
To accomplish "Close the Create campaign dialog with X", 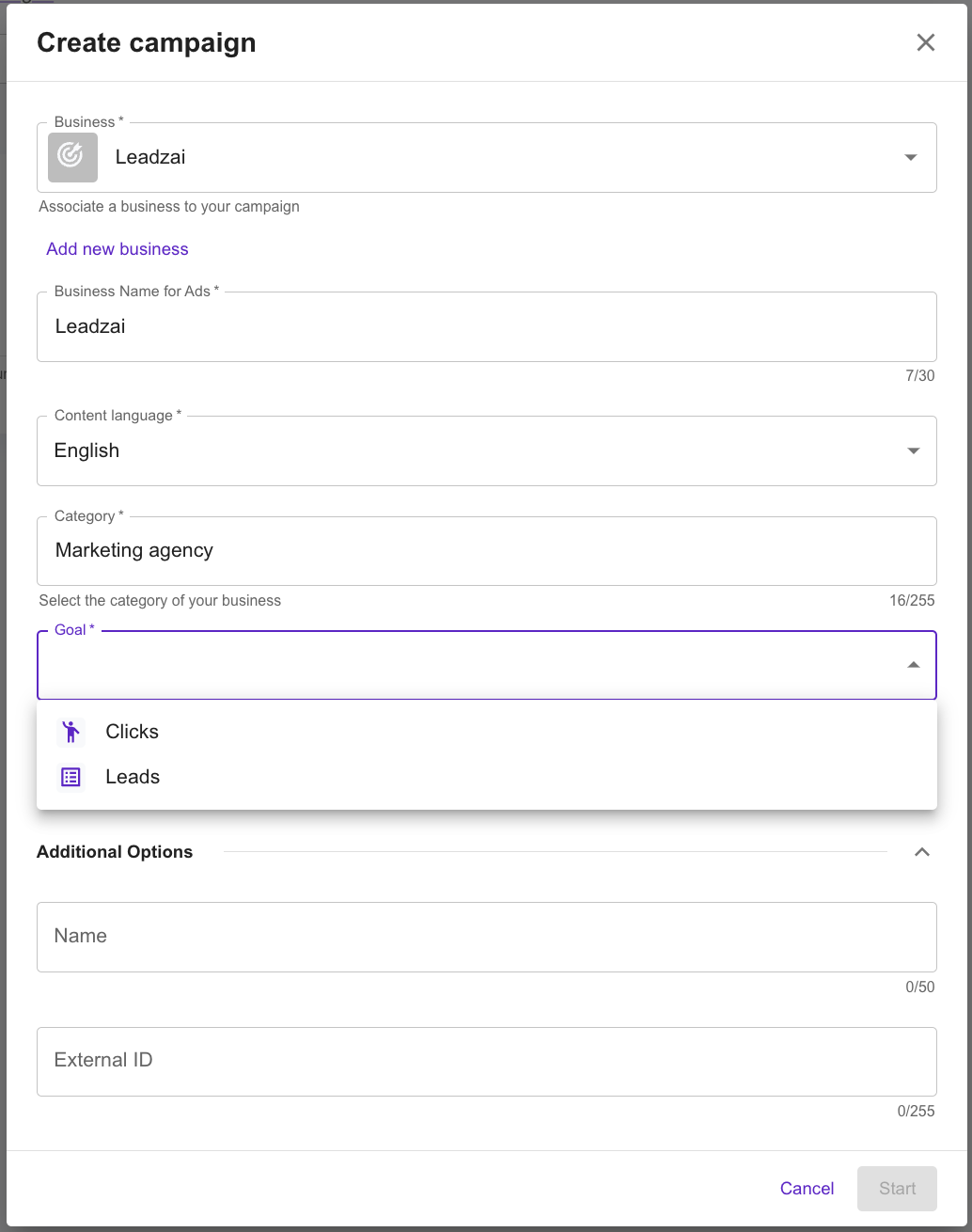I will (926, 42).
